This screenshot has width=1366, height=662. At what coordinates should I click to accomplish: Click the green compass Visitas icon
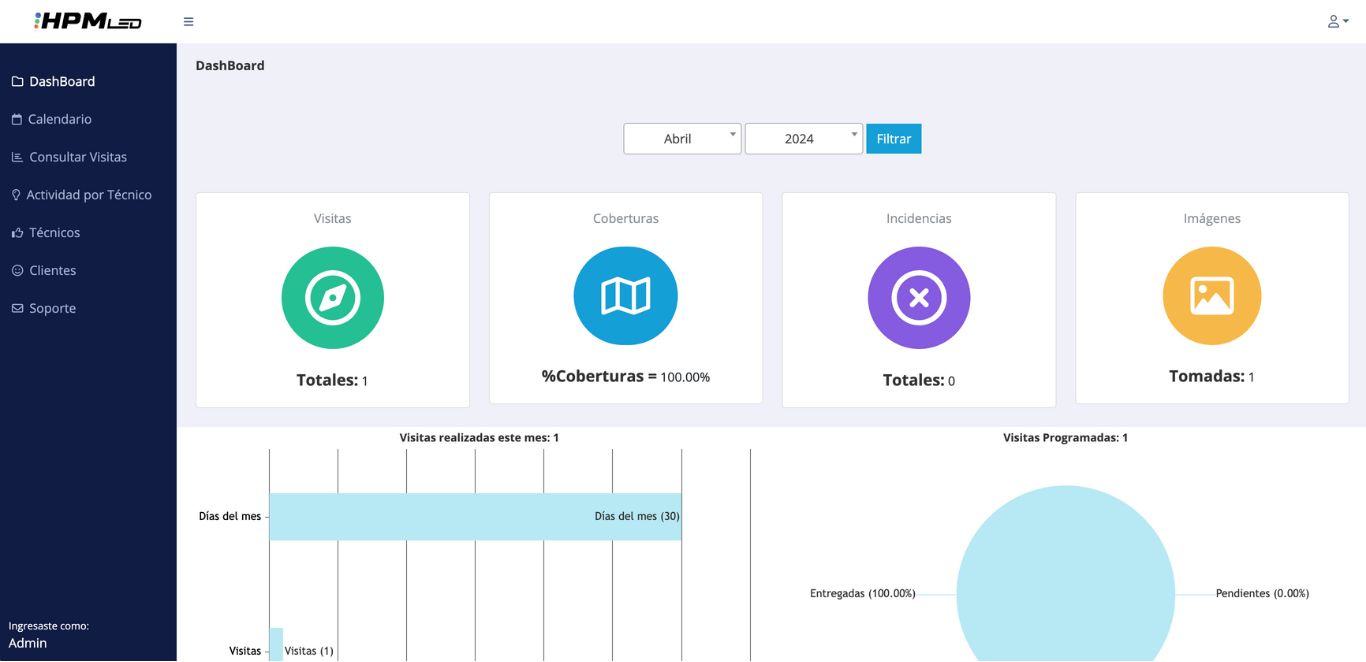[x=332, y=298]
